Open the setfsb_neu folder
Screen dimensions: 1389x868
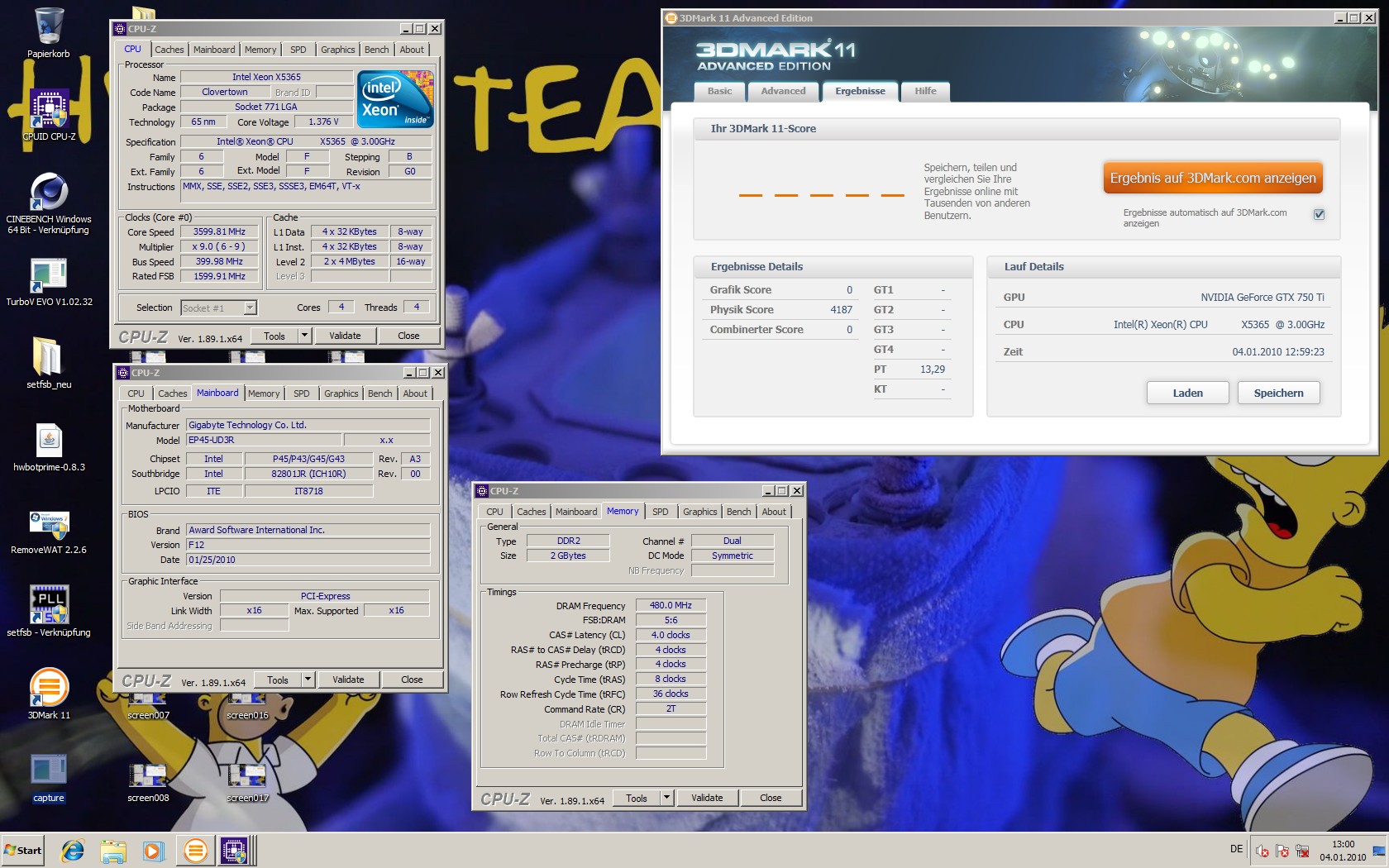49,363
